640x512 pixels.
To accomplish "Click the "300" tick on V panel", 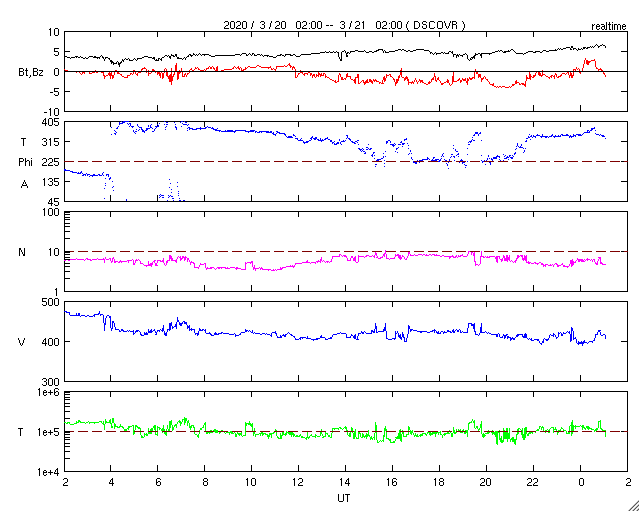I will [52, 381].
